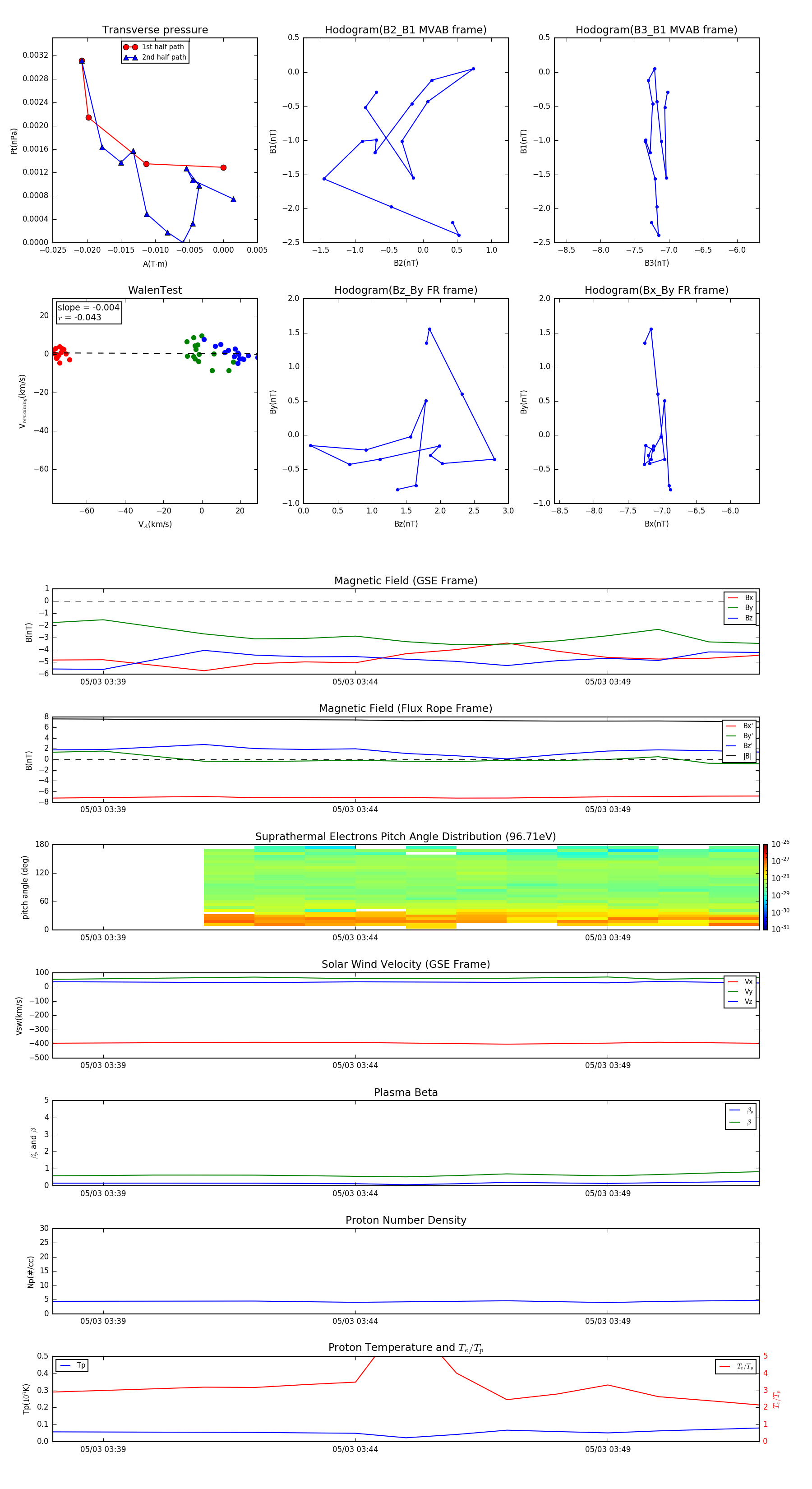The height and width of the screenshot is (1489, 812).
Task: Click the 'r = -0.043' annotation text
Action: pos(80,317)
